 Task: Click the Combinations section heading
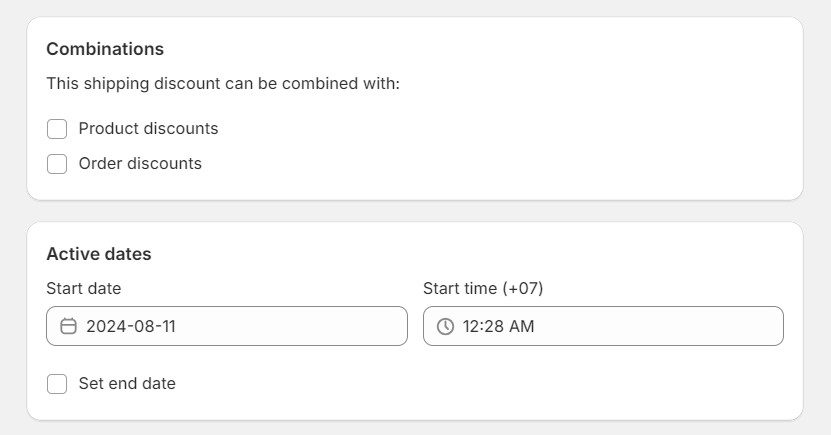click(x=105, y=49)
